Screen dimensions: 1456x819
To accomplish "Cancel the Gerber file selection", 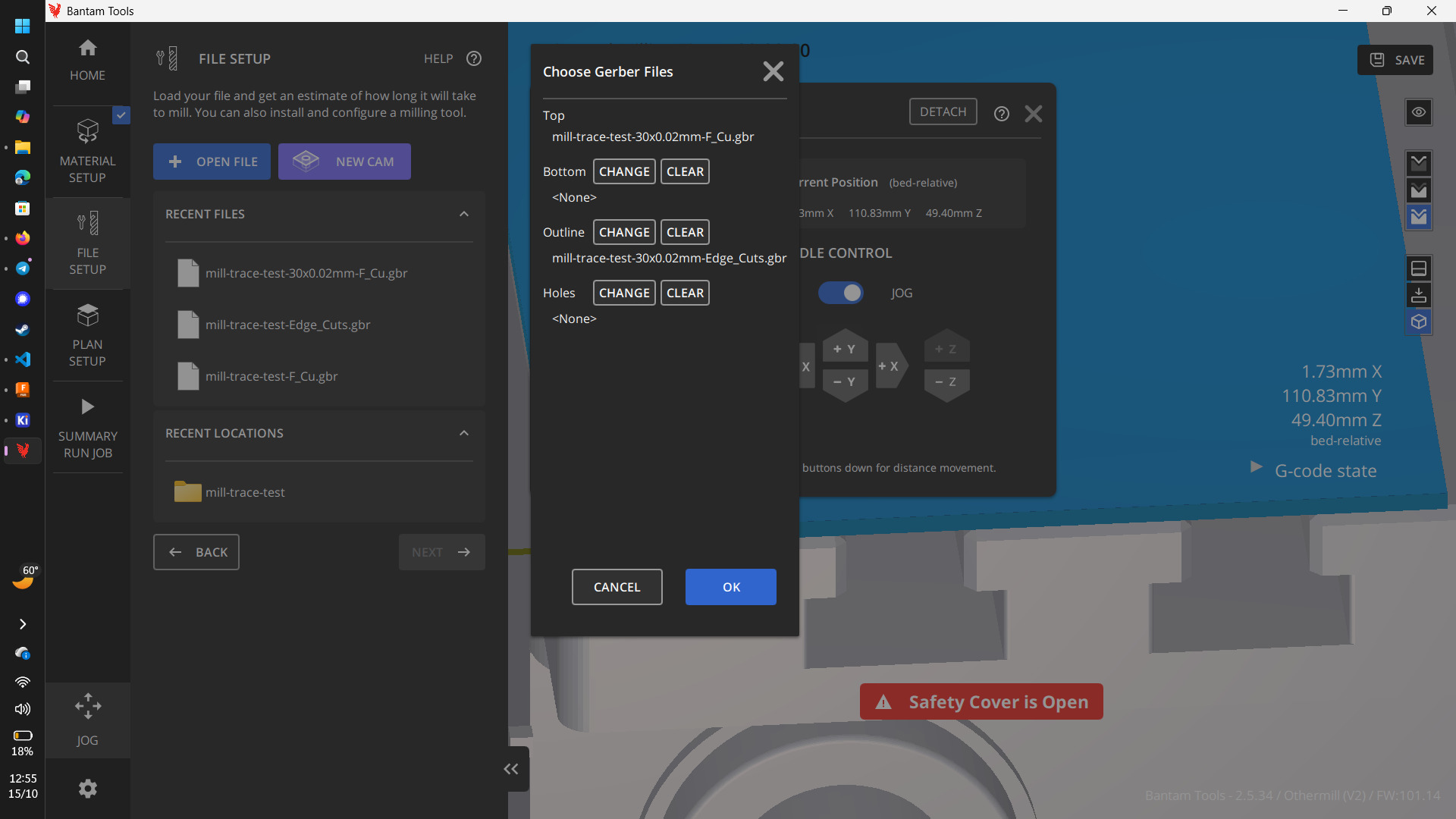I will click(x=617, y=587).
